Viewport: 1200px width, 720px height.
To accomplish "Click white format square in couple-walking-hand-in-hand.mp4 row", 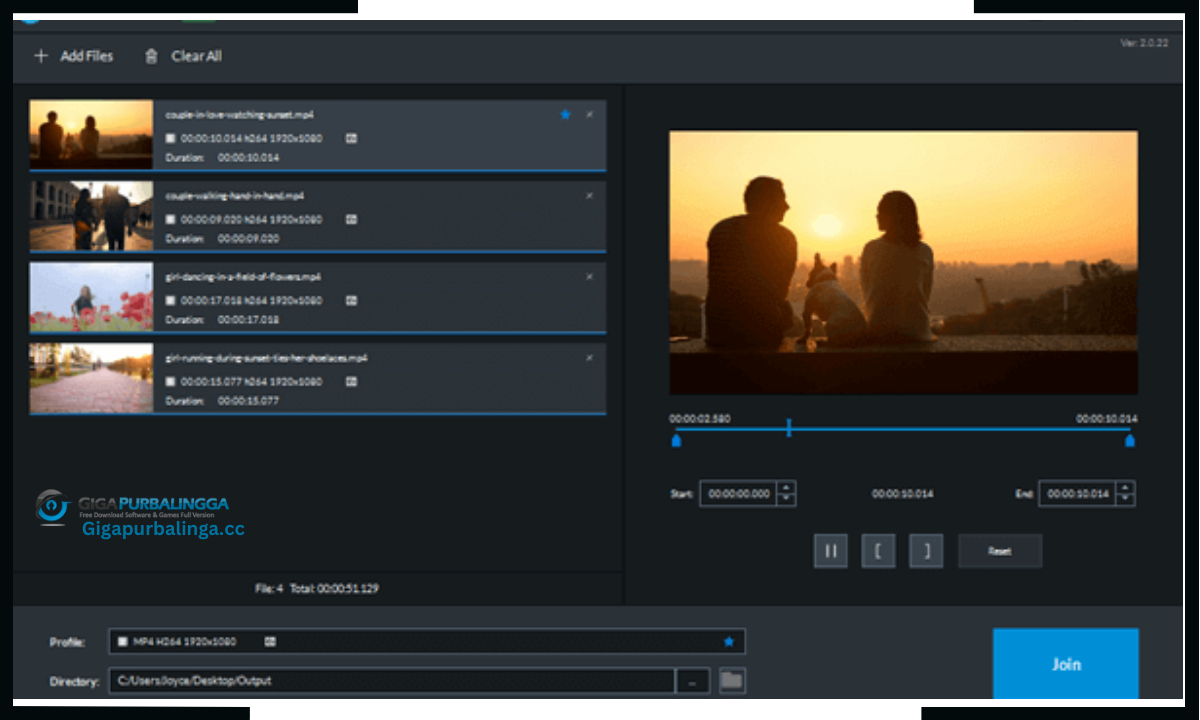I will pos(171,219).
